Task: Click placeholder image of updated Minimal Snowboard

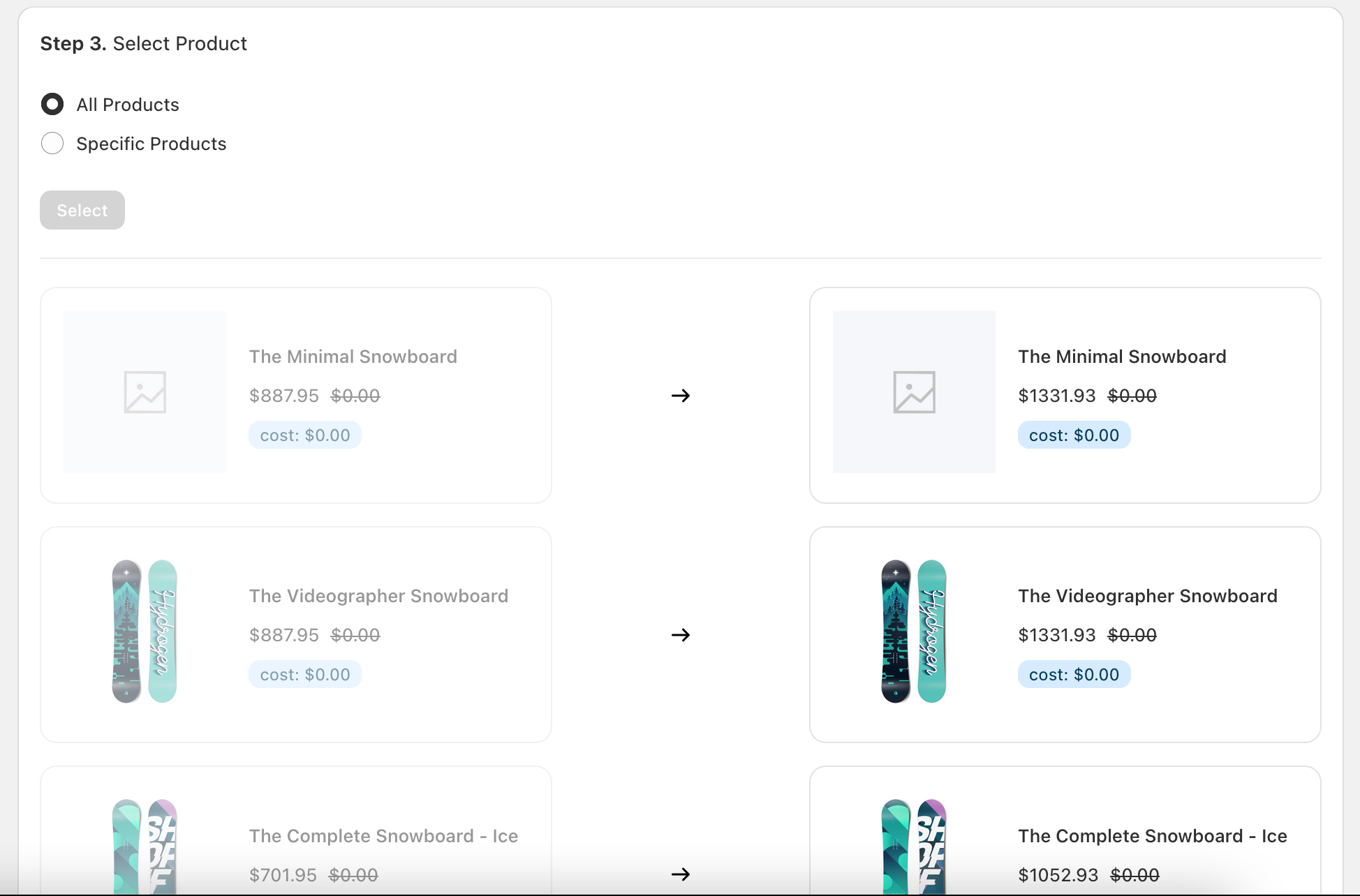Action: 914,392
